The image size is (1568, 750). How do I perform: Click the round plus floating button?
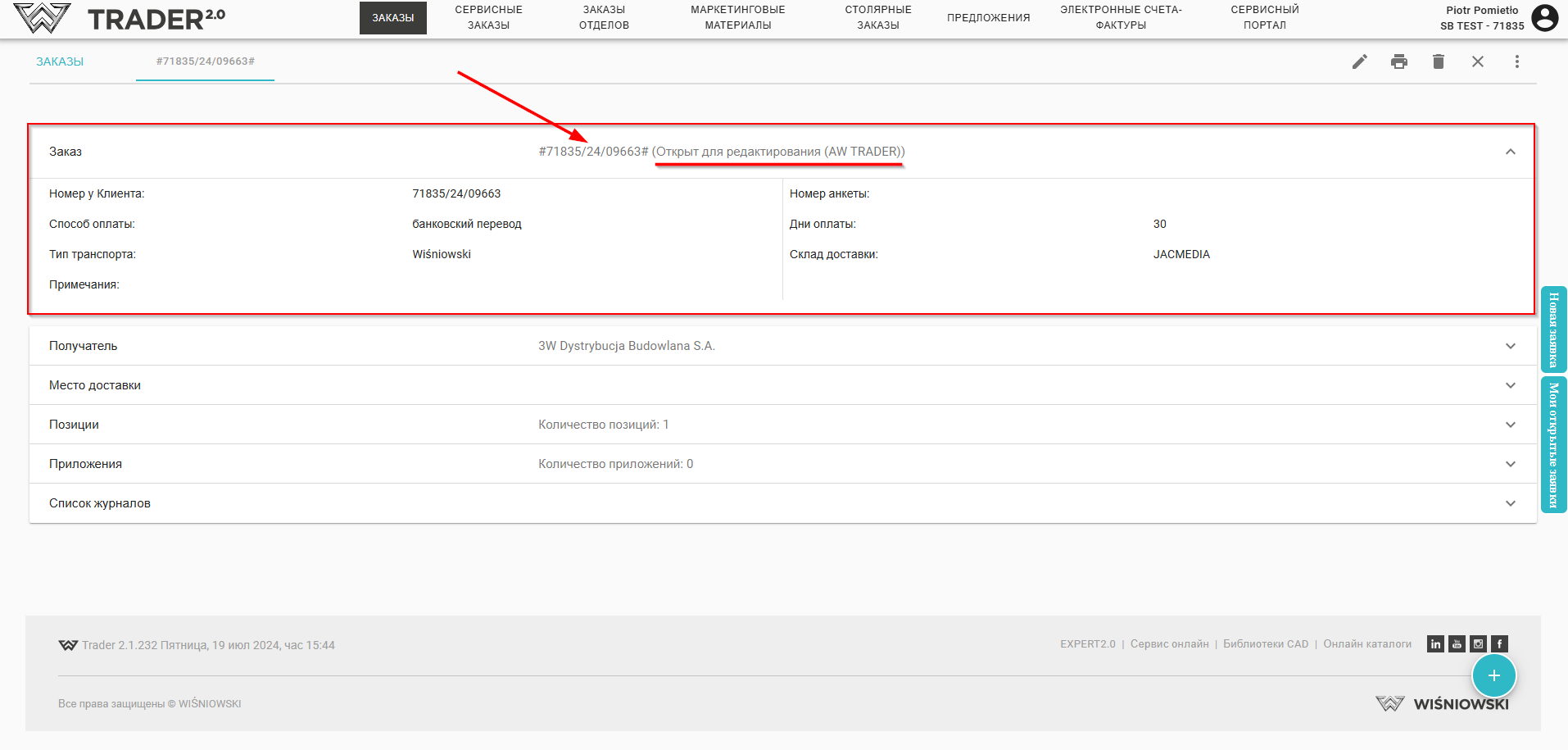click(1493, 675)
